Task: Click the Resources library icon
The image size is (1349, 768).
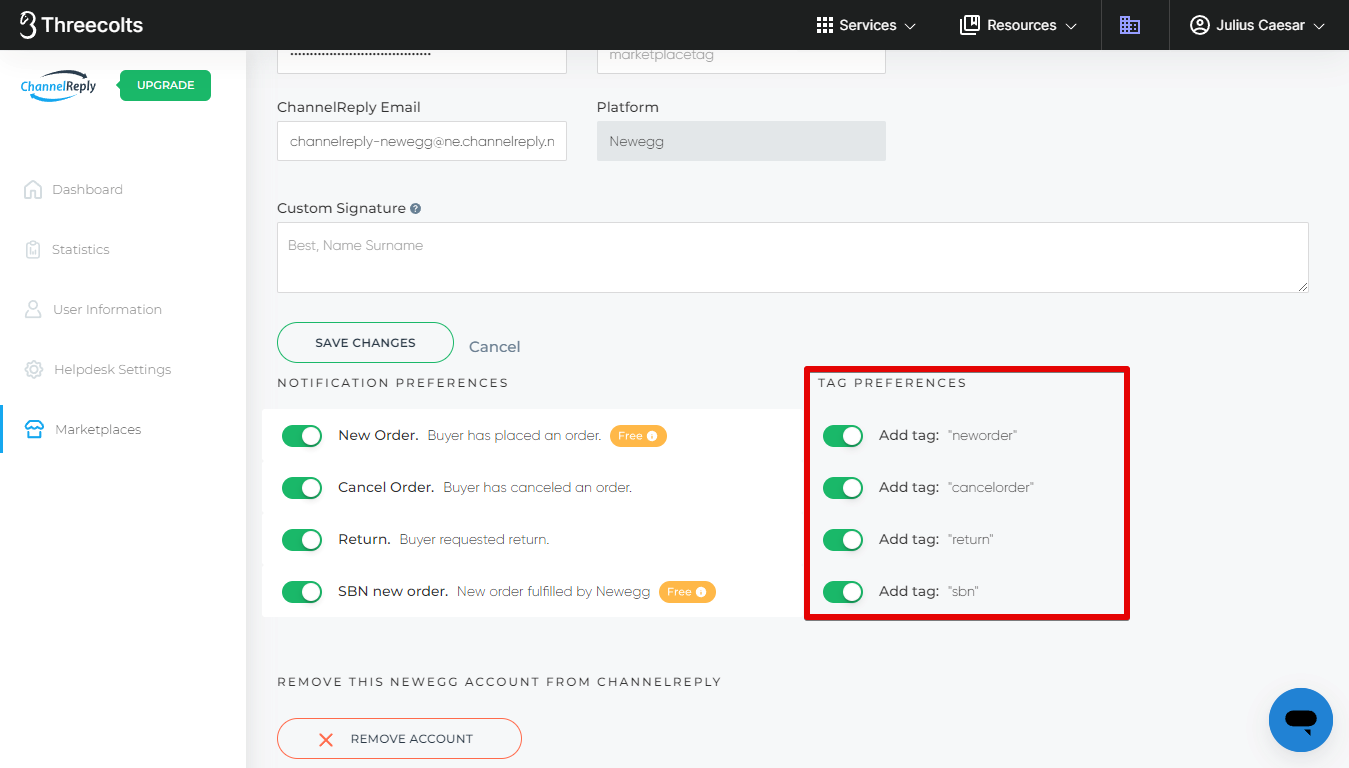Action: (x=969, y=25)
